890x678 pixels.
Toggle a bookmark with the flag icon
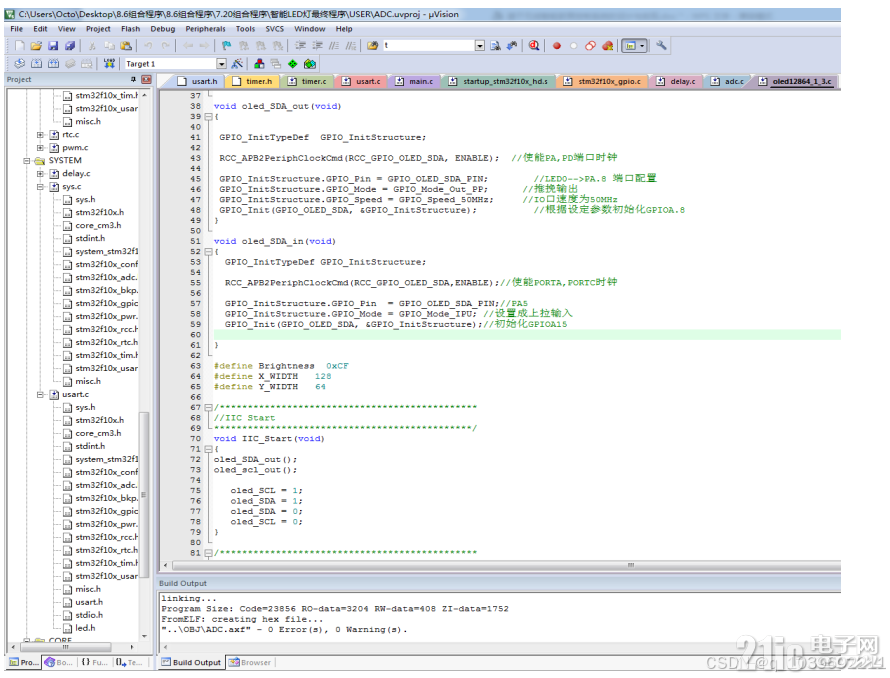tap(226, 45)
